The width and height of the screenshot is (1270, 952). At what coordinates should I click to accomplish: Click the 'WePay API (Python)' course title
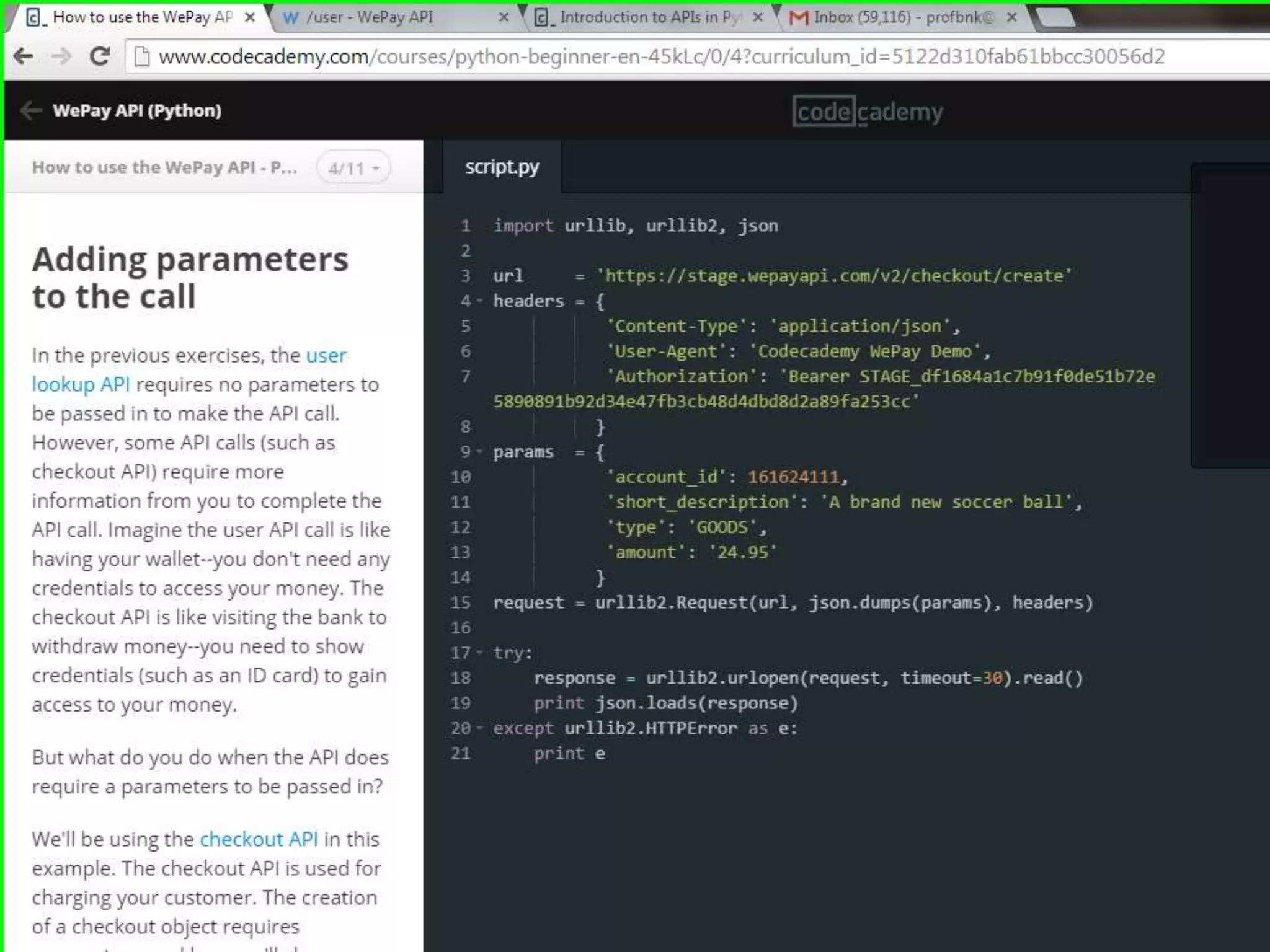pos(137,110)
